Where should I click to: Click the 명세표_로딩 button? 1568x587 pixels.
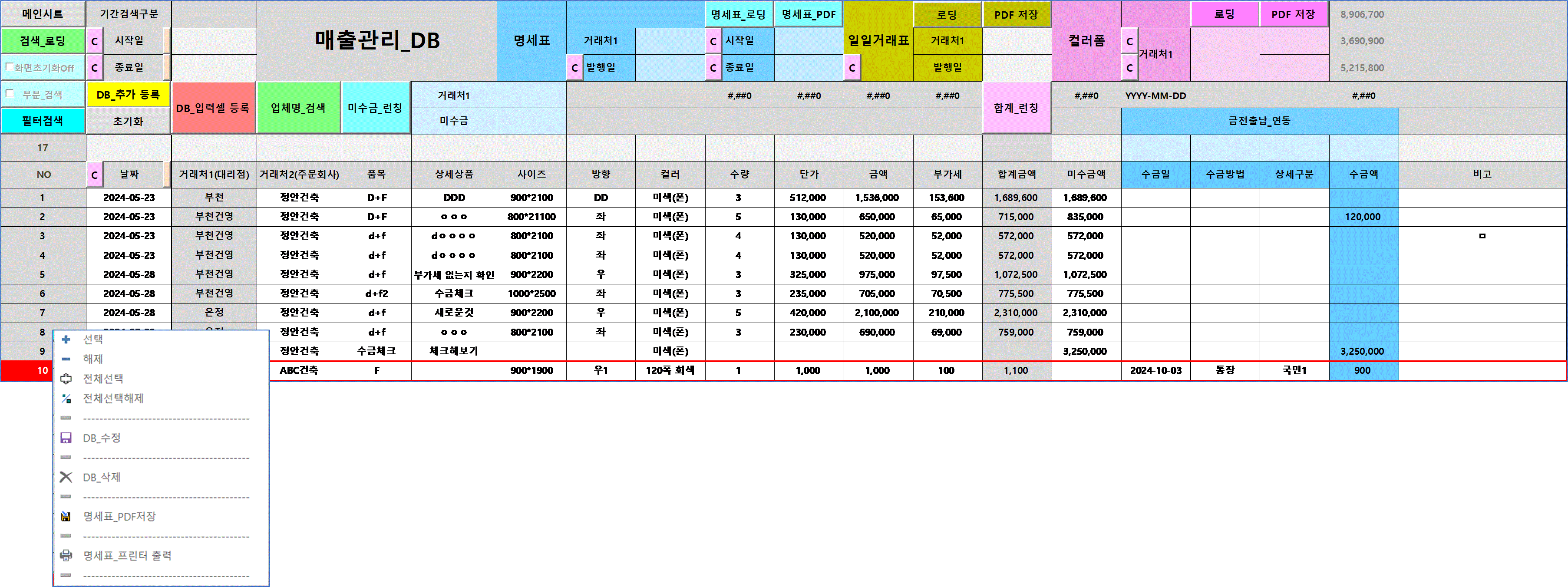[x=738, y=14]
